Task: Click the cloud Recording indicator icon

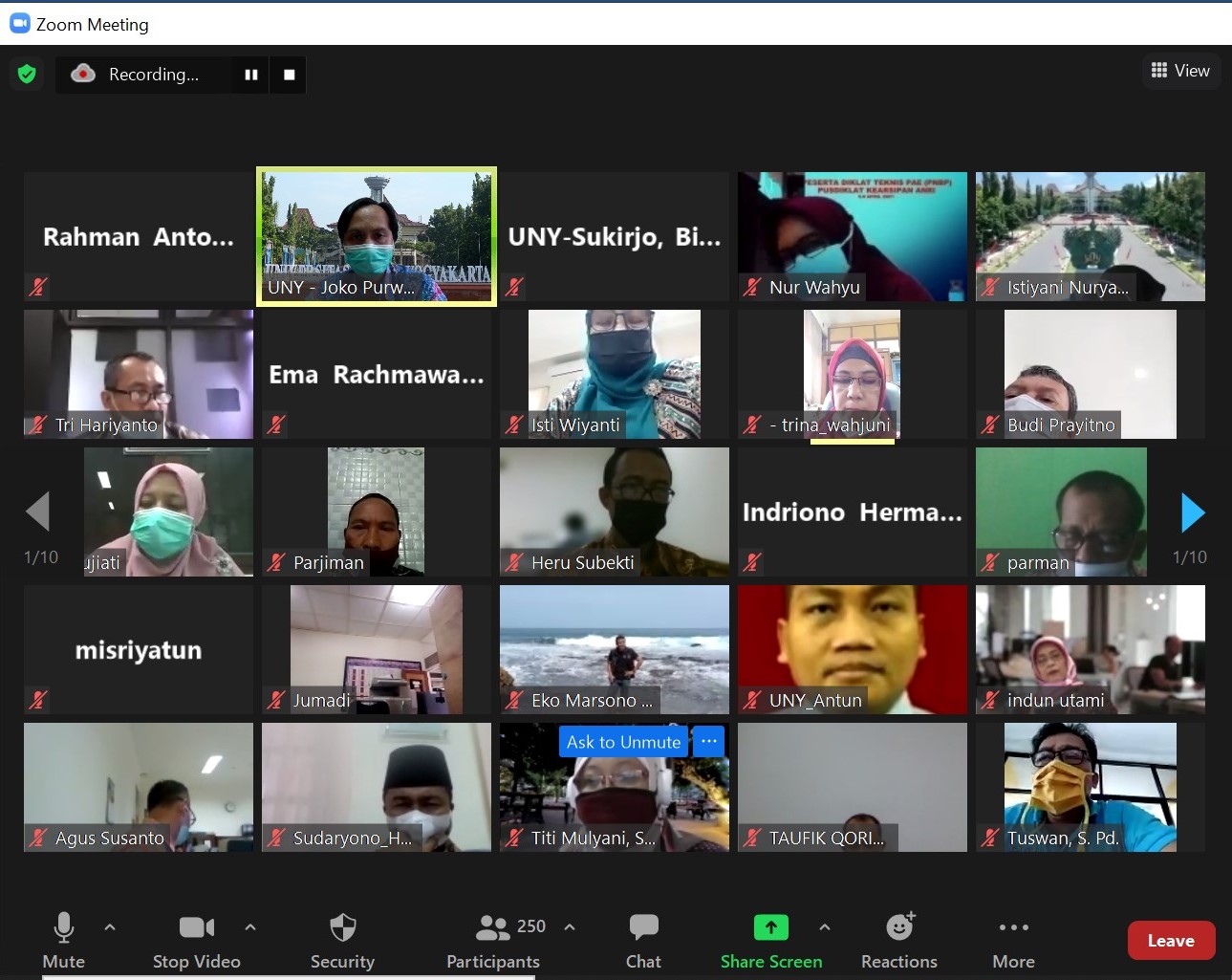Action: pyautogui.click(x=83, y=74)
